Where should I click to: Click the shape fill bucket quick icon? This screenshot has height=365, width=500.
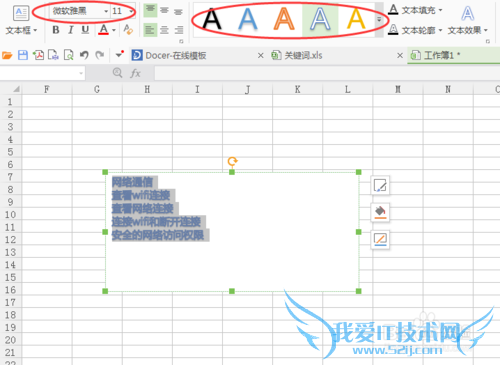(380, 212)
